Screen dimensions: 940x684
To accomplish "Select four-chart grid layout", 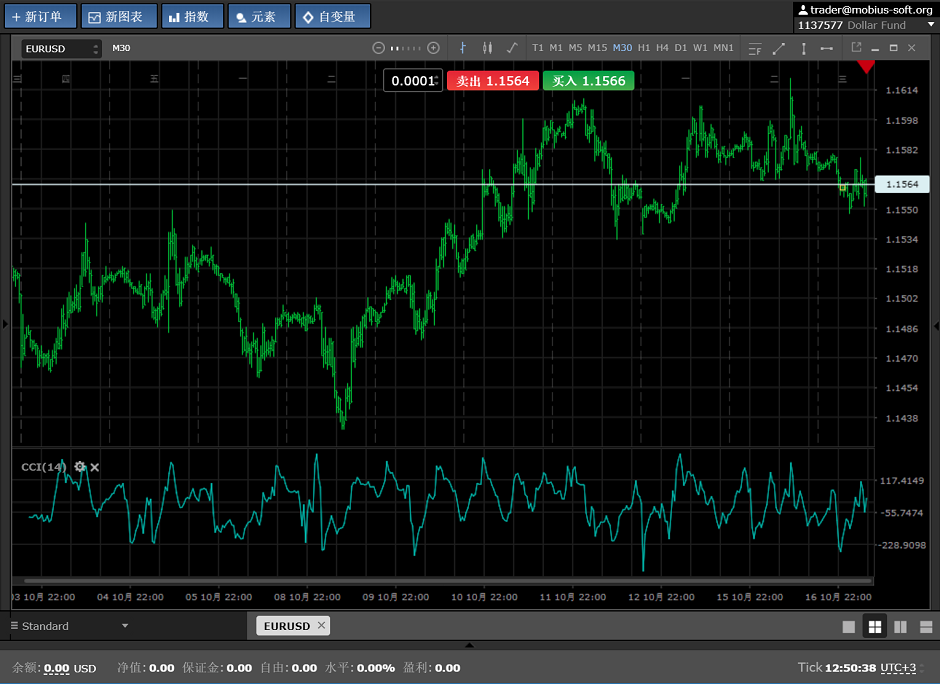I will tap(875, 626).
